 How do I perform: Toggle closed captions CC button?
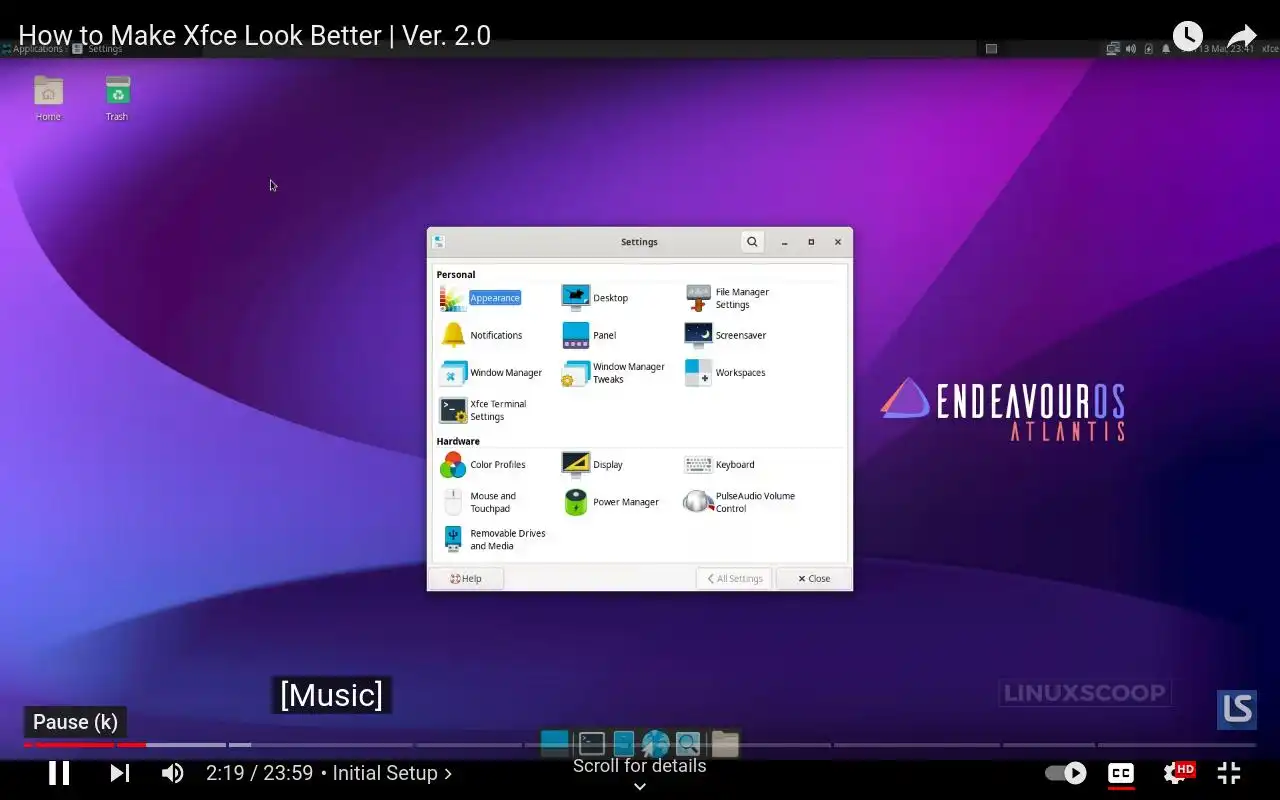tap(1121, 773)
